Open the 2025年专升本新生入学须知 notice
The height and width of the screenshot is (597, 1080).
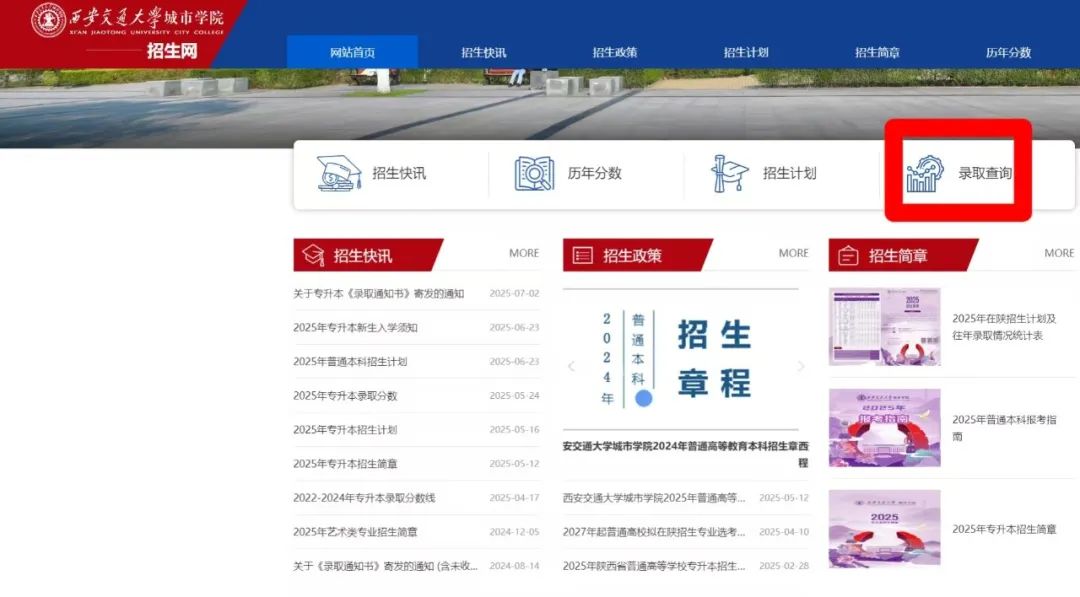[x=360, y=327]
